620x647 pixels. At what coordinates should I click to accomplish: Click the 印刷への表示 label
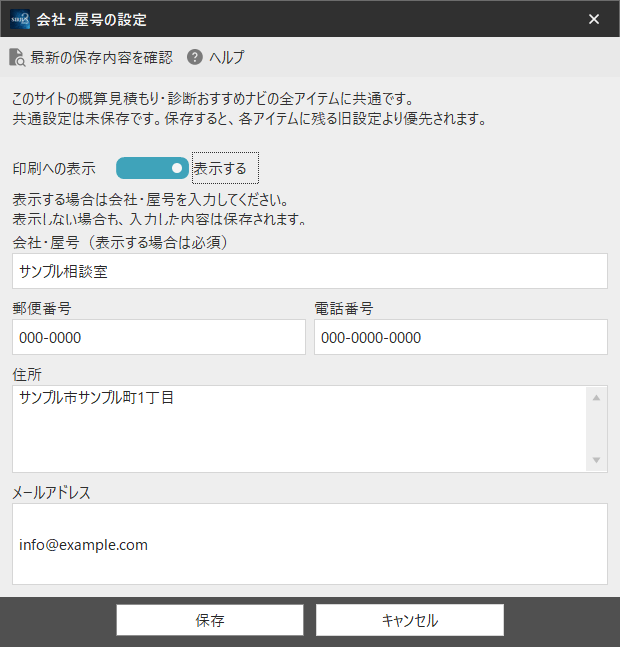tap(54, 168)
